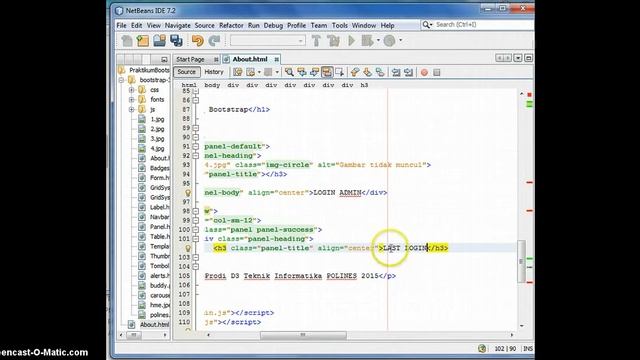This screenshot has width=640, height=360.
Task: Switch to Source view
Action: point(187,72)
